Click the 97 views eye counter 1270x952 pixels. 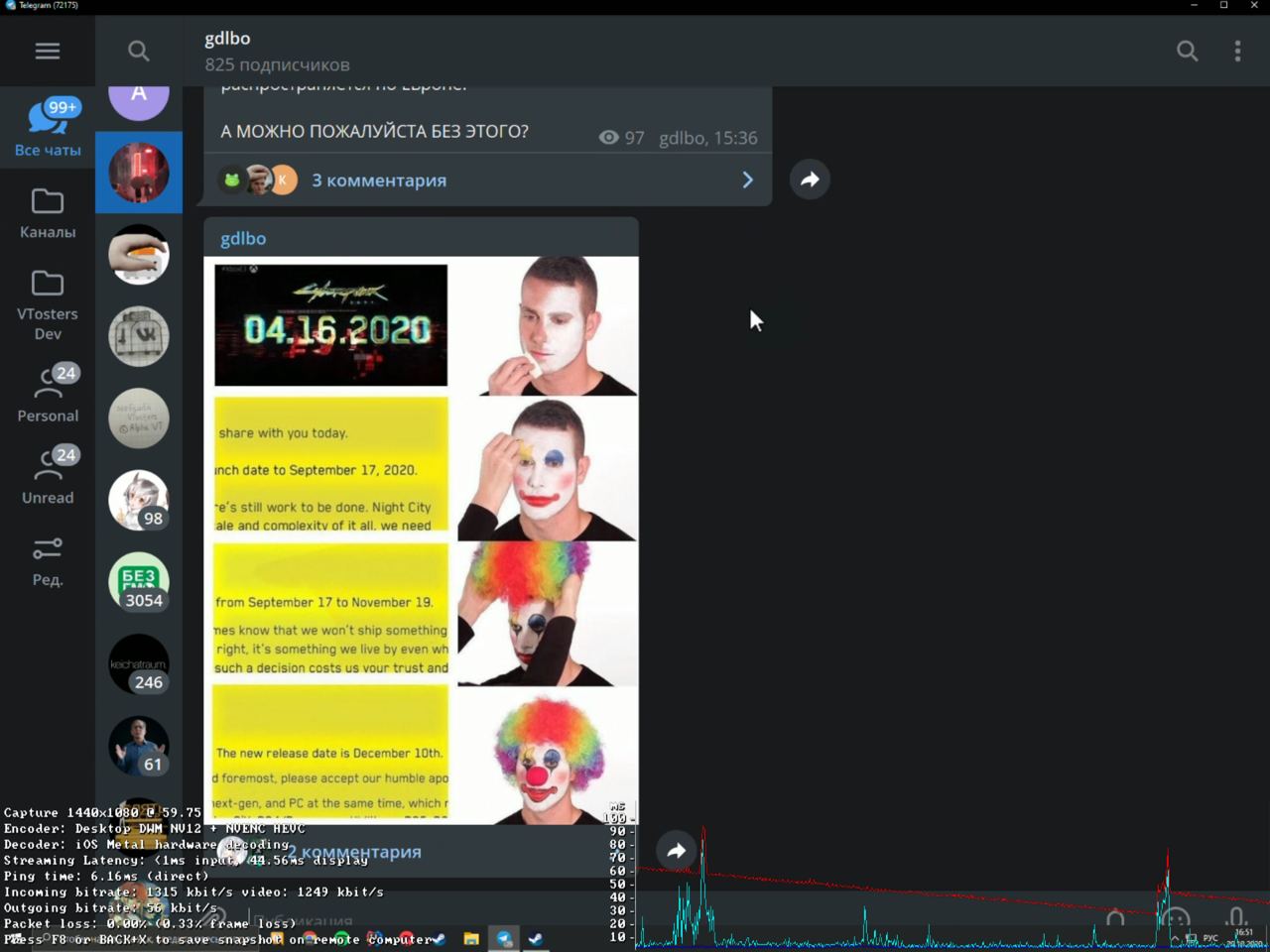click(621, 138)
